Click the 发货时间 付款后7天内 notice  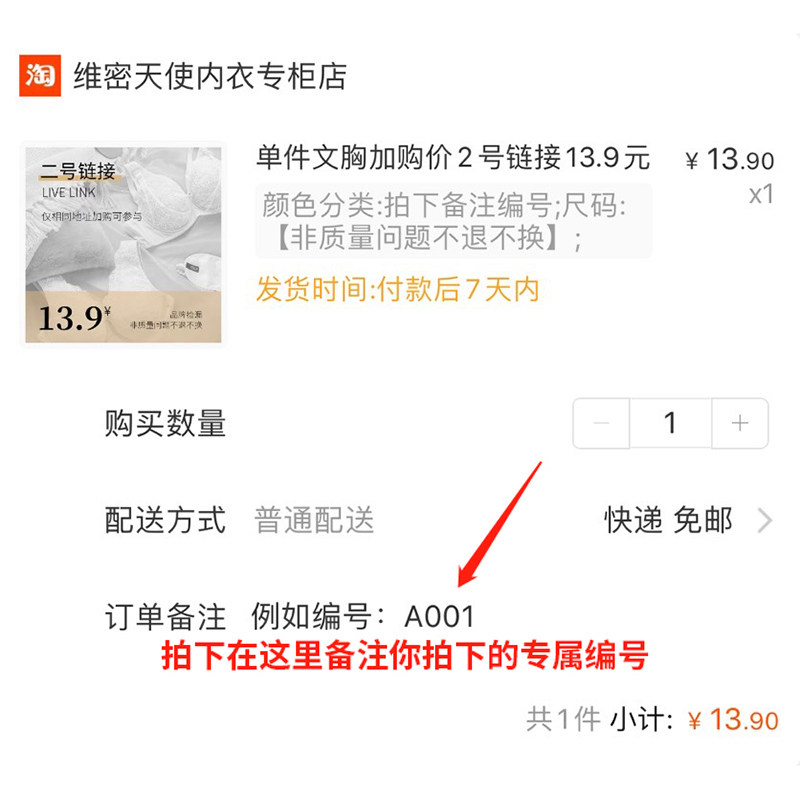tap(397, 289)
